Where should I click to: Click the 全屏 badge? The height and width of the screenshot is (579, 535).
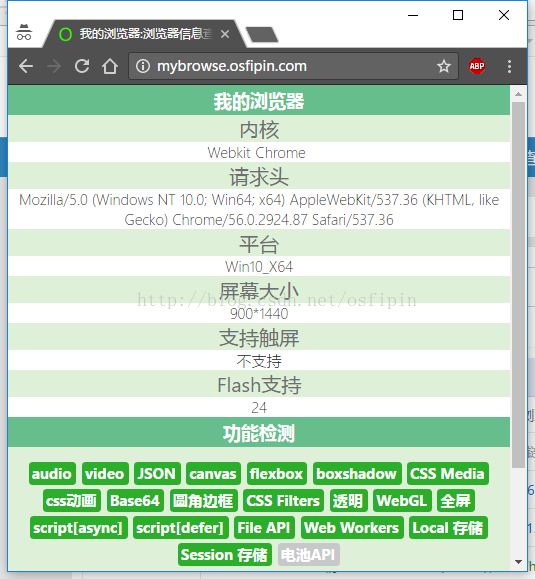(x=456, y=501)
